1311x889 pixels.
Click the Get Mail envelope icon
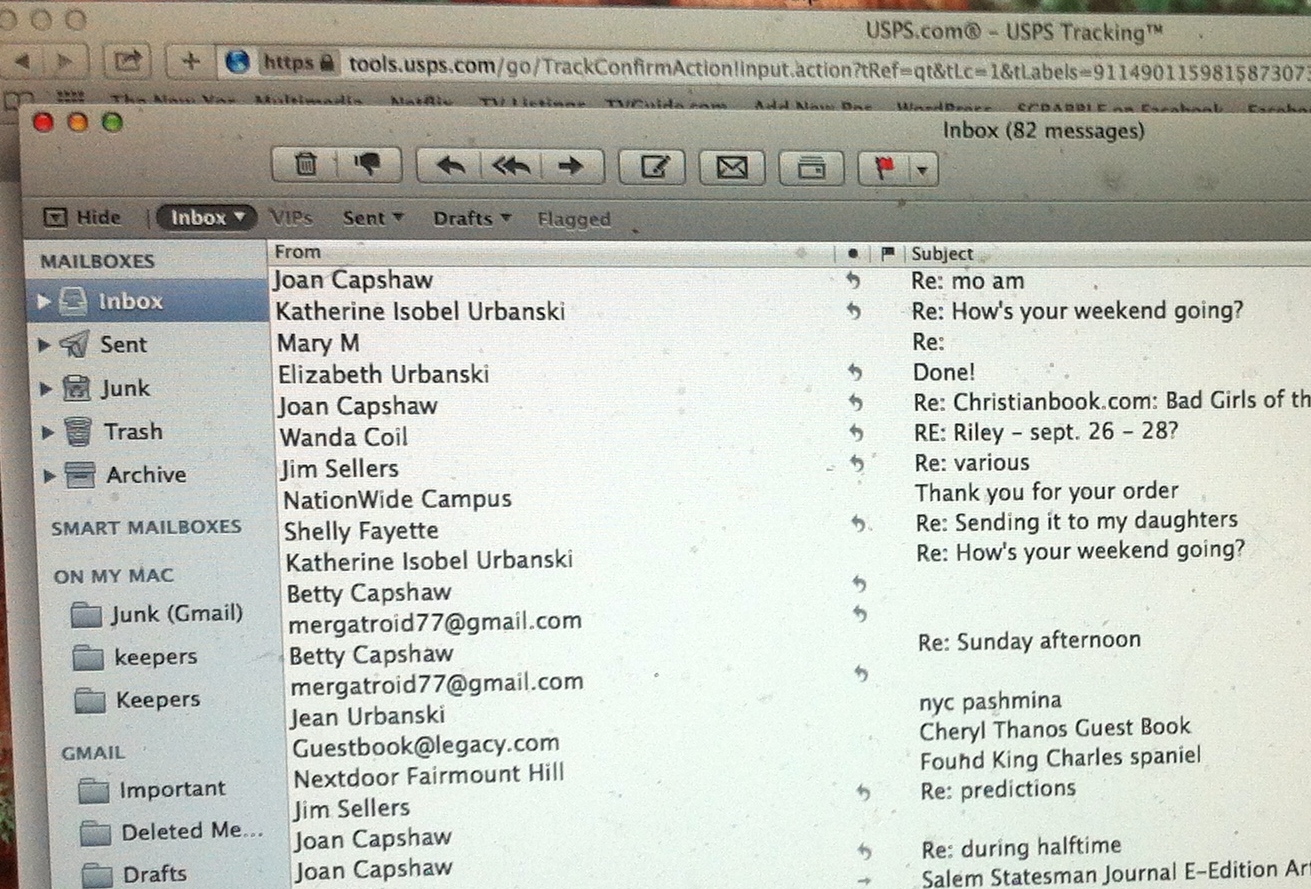tap(732, 168)
